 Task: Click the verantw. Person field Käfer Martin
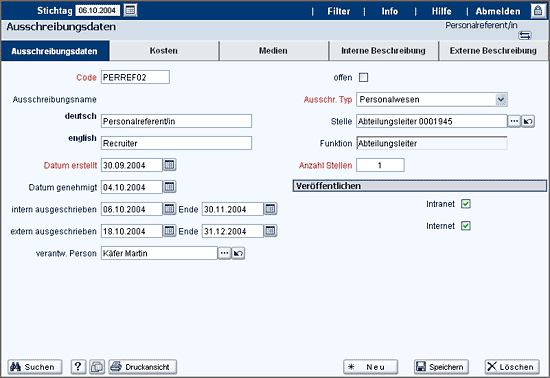159,253
